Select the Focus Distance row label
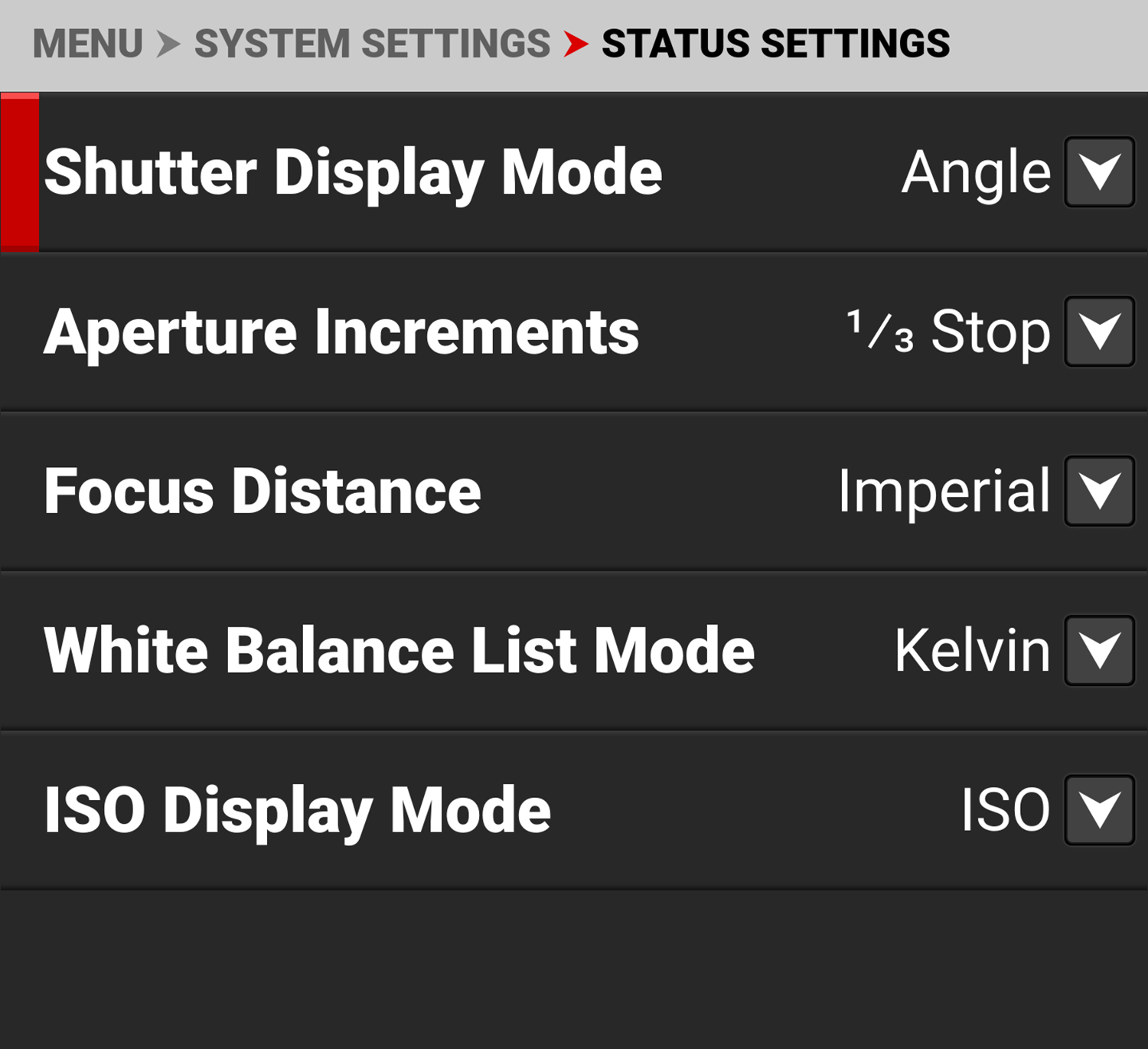The image size is (1148, 1049). pyautogui.click(x=263, y=492)
